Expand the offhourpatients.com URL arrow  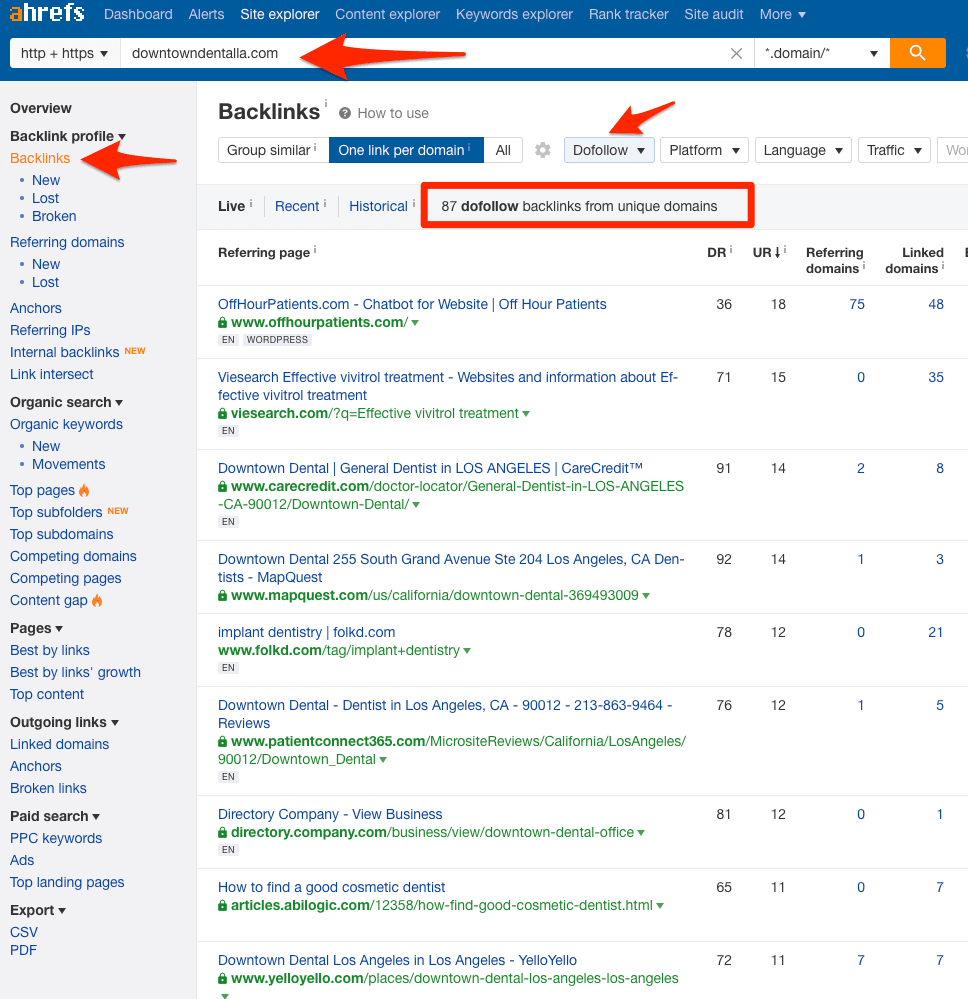pyautogui.click(x=415, y=323)
